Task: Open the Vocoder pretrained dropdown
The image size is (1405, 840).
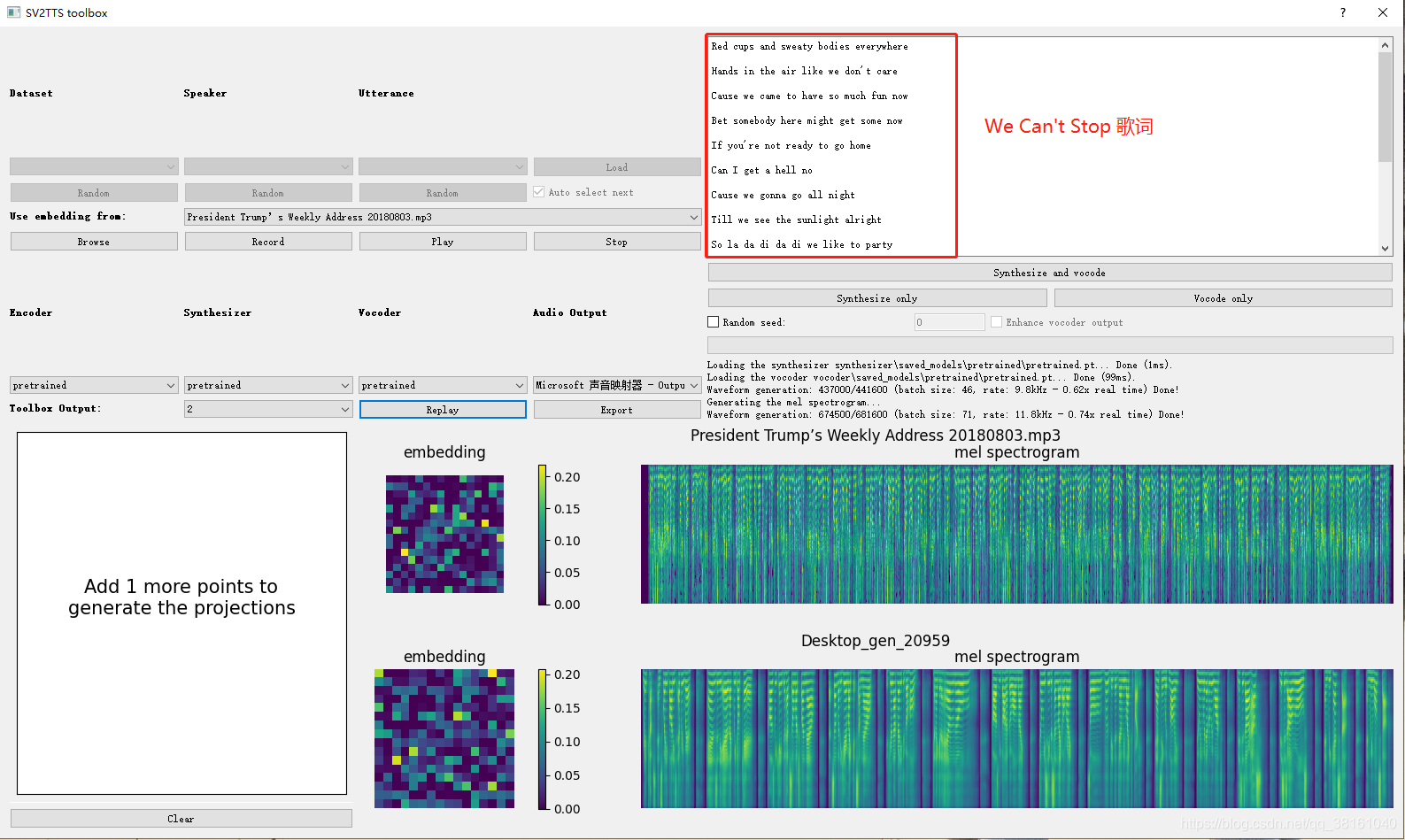Action: [x=443, y=385]
